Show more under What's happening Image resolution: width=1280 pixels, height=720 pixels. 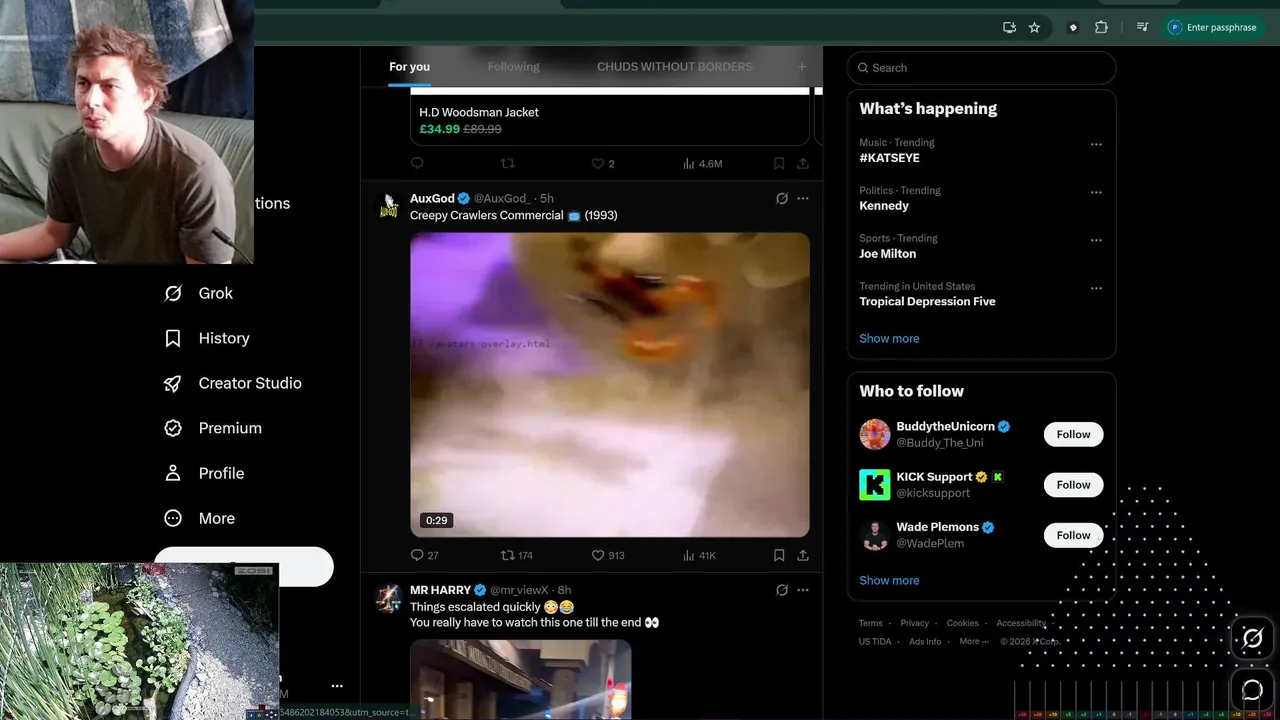[x=889, y=338]
